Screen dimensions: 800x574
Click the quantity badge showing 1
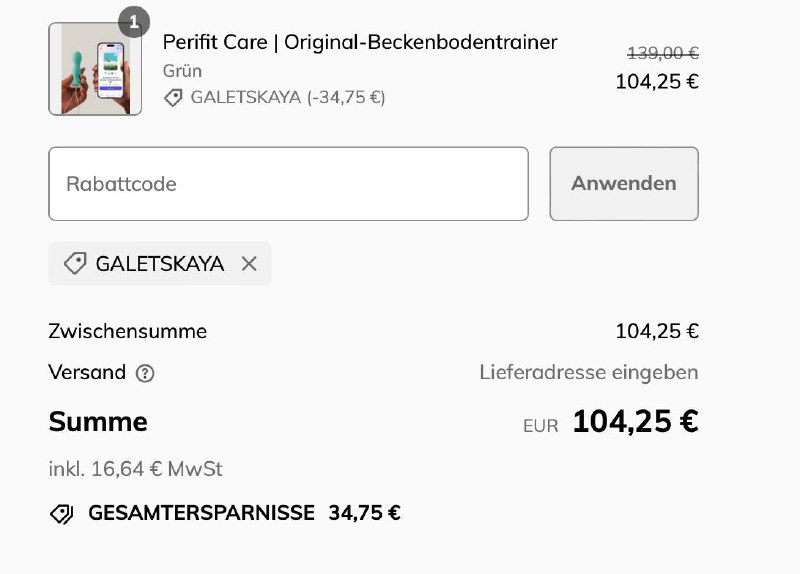point(133,21)
